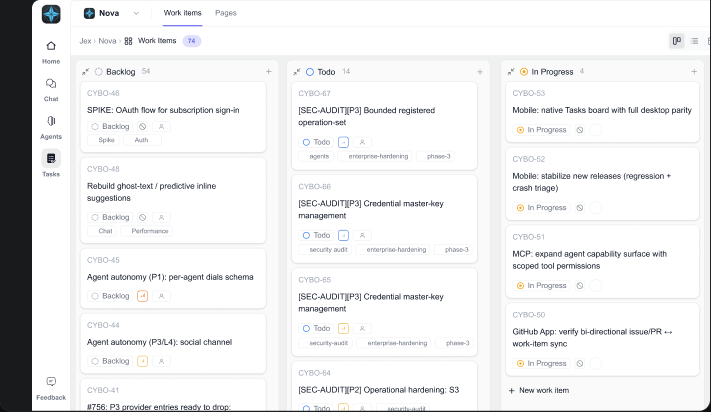Add a new item to In Progress column
Viewport: 711px width, 412px height.
694,72
